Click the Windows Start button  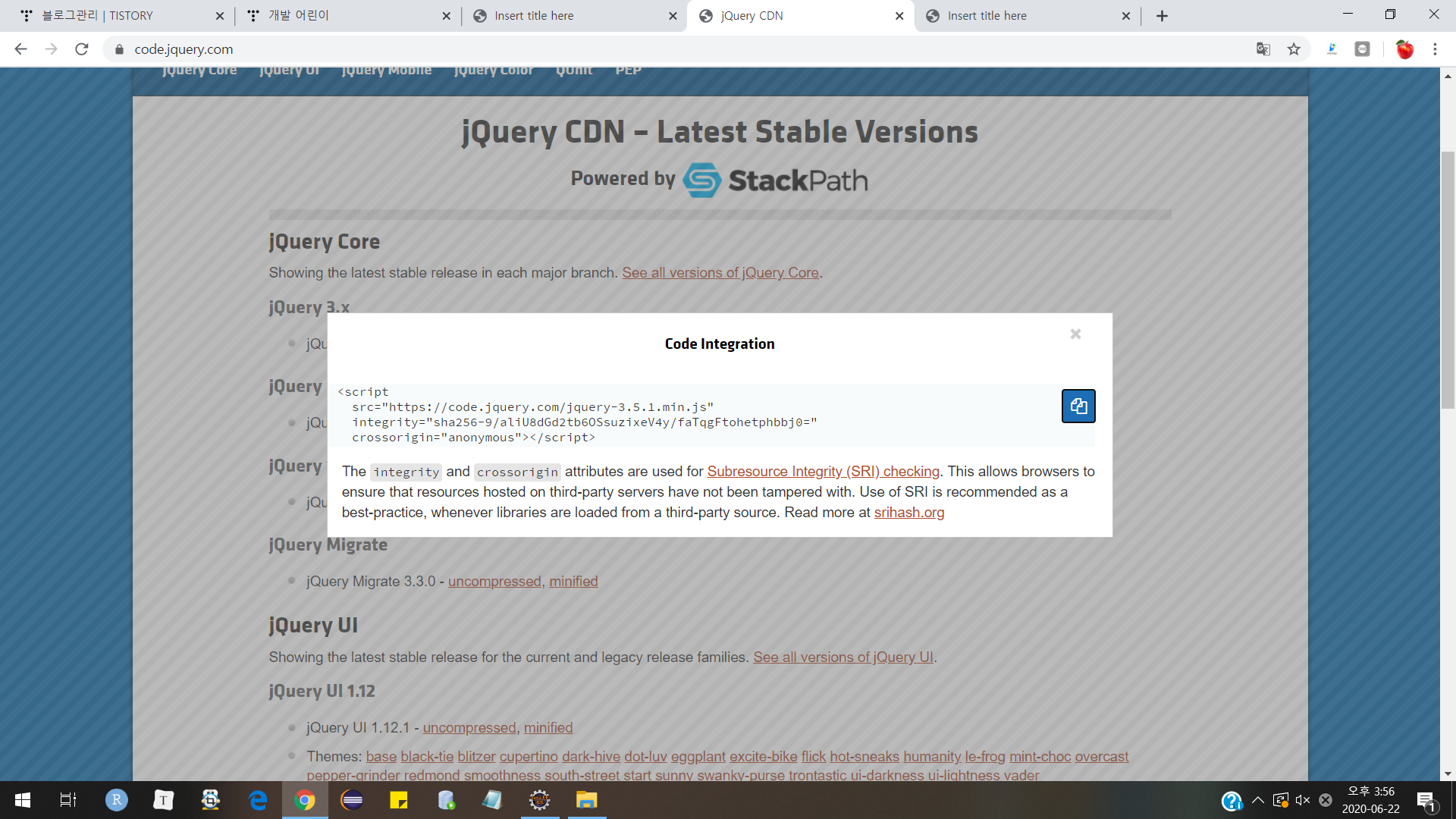(x=23, y=800)
